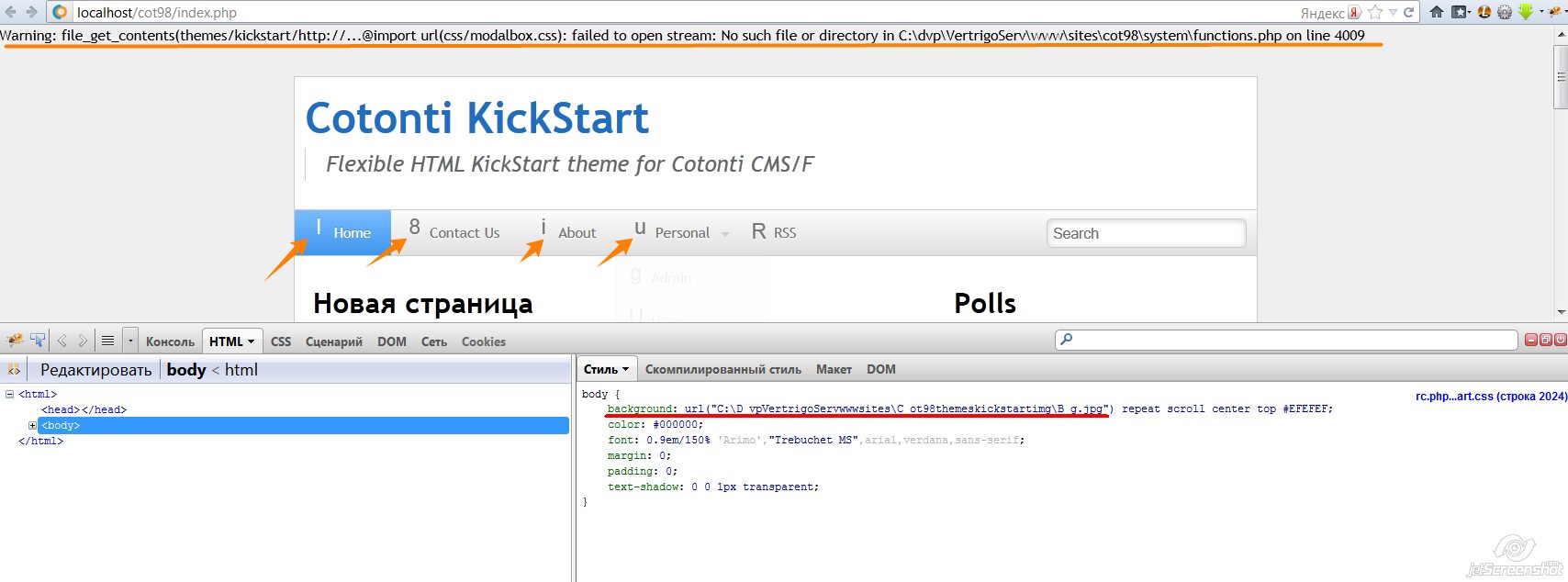Viewport: 1568px width, 582px height.
Task: Click the site Search input field
Action: (1146, 233)
